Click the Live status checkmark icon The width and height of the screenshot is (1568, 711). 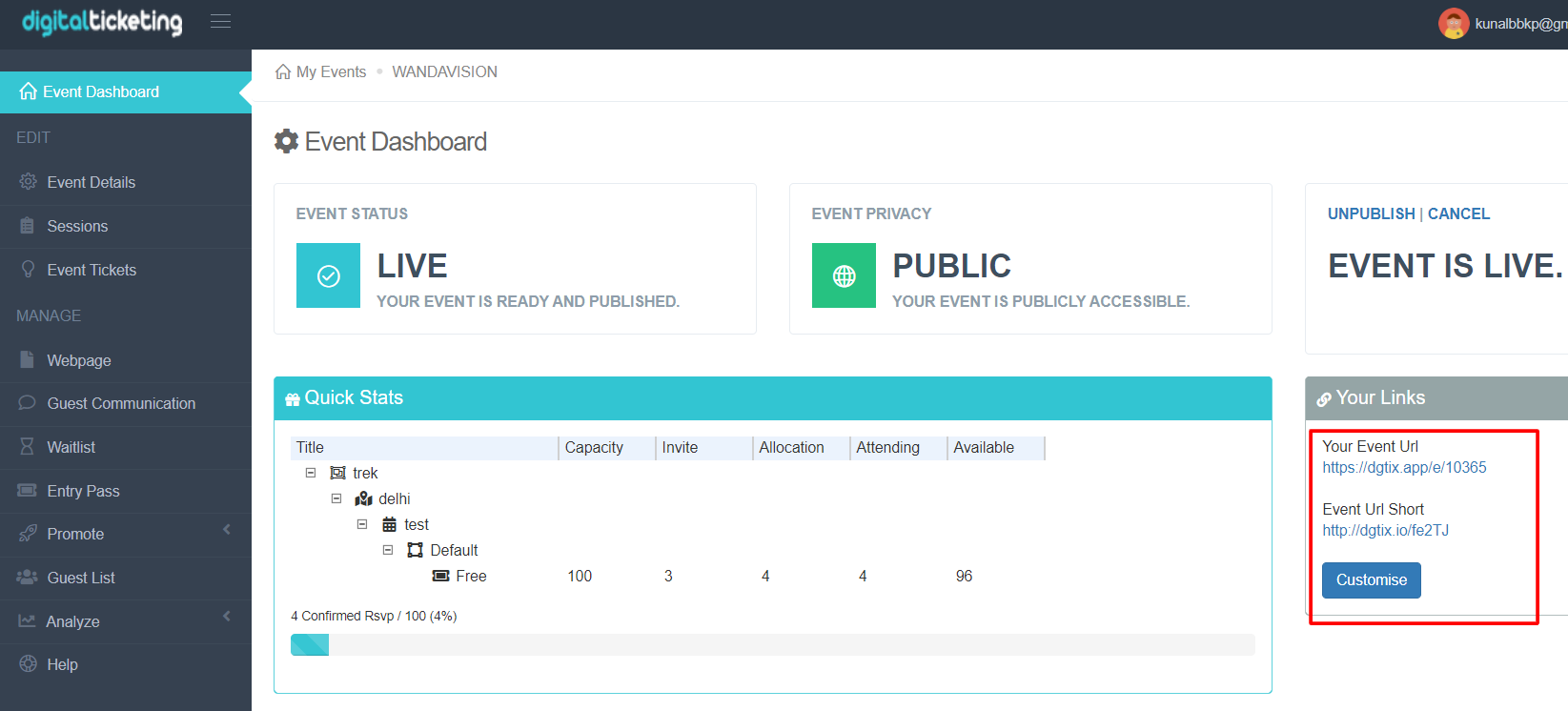pyautogui.click(x=328, y=275)
